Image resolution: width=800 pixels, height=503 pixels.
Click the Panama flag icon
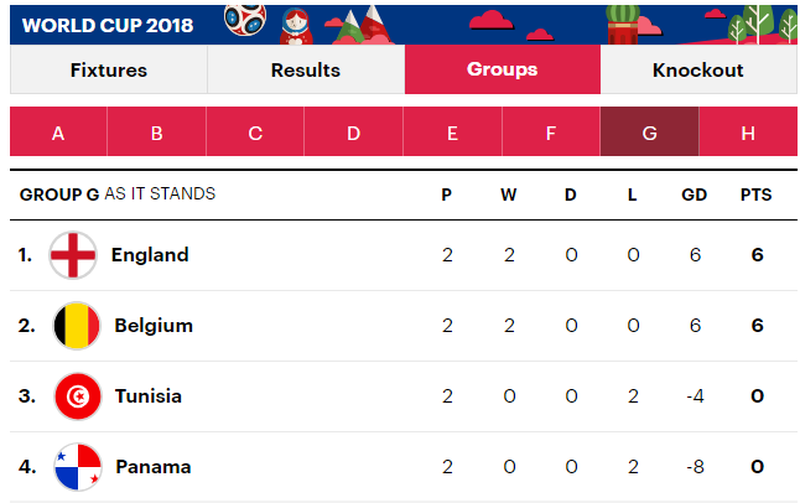[77, 467]
